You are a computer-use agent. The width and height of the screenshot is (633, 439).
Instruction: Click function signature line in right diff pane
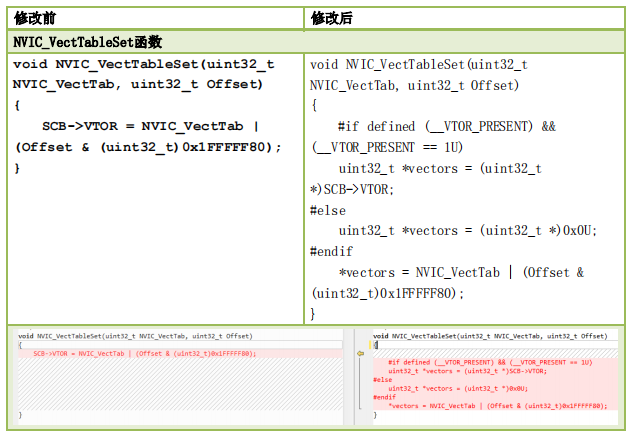(x=490, y=336)
